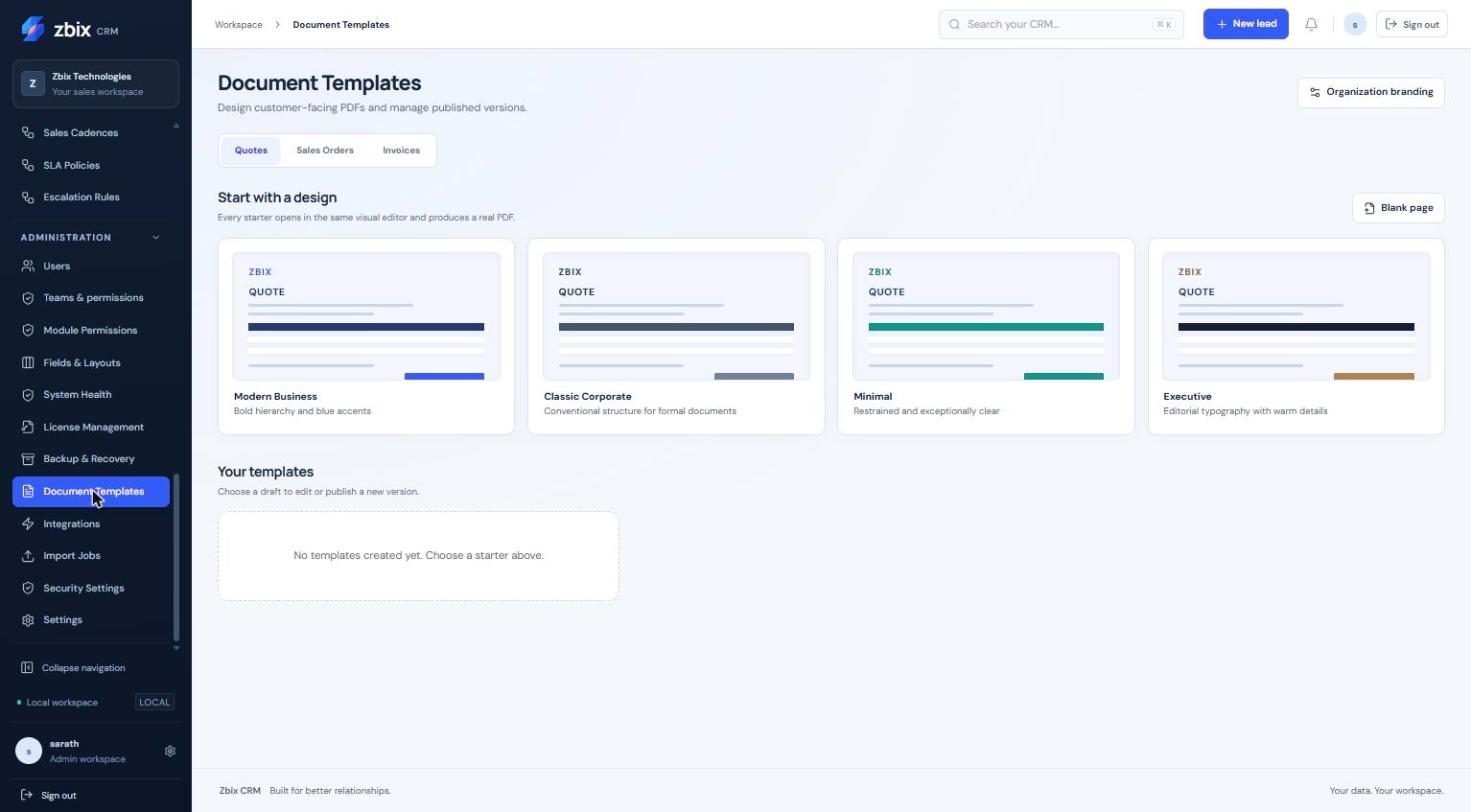
Task: Click the LOCAL workspace badge
Action: (154, 703)
